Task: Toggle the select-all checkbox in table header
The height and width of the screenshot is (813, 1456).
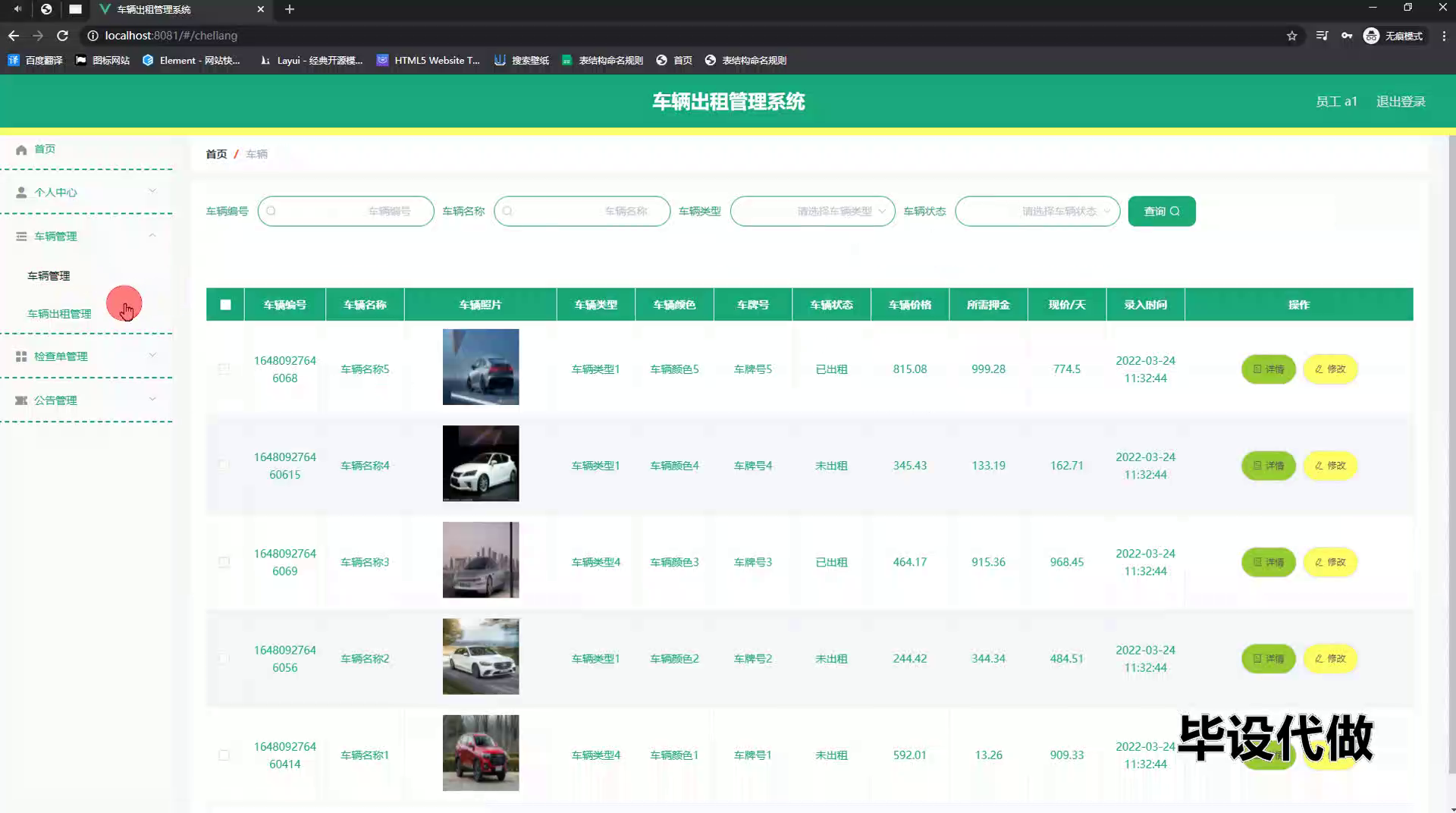Action: click(x=225, y=305)
